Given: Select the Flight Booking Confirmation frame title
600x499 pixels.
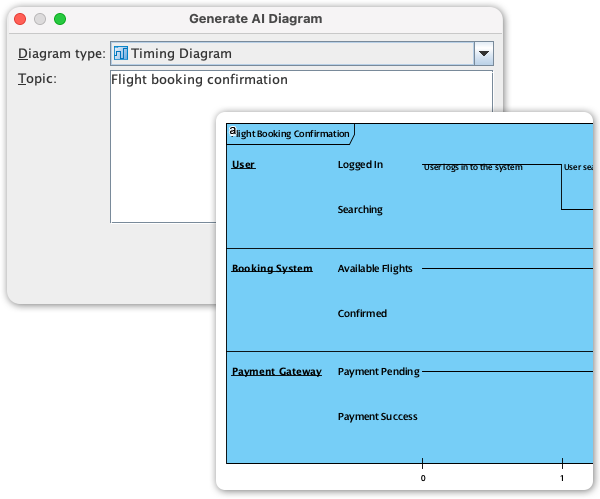Looking at the screenshot, I should coord(292,133).
